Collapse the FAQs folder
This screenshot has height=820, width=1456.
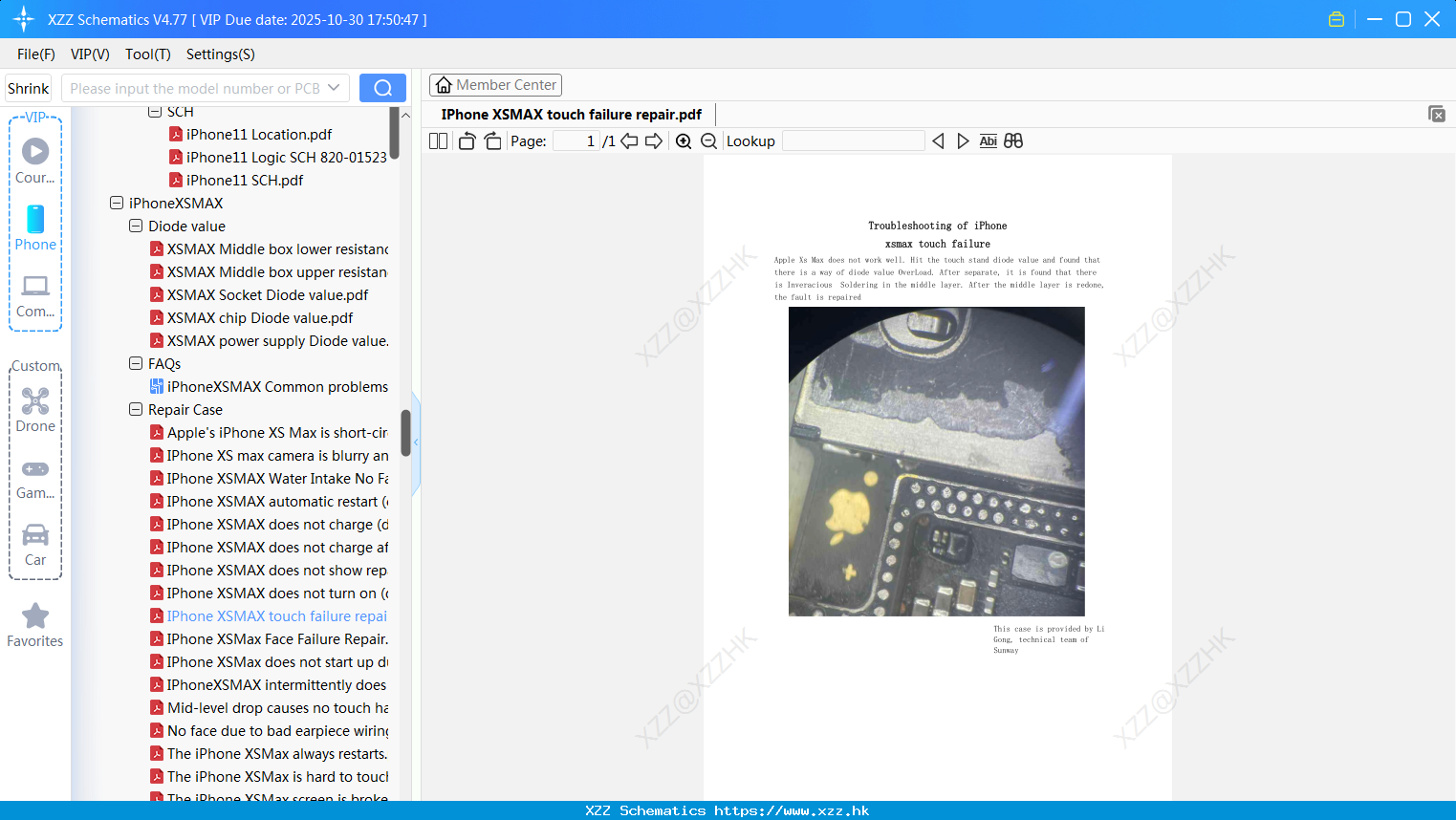pos(136,363)
